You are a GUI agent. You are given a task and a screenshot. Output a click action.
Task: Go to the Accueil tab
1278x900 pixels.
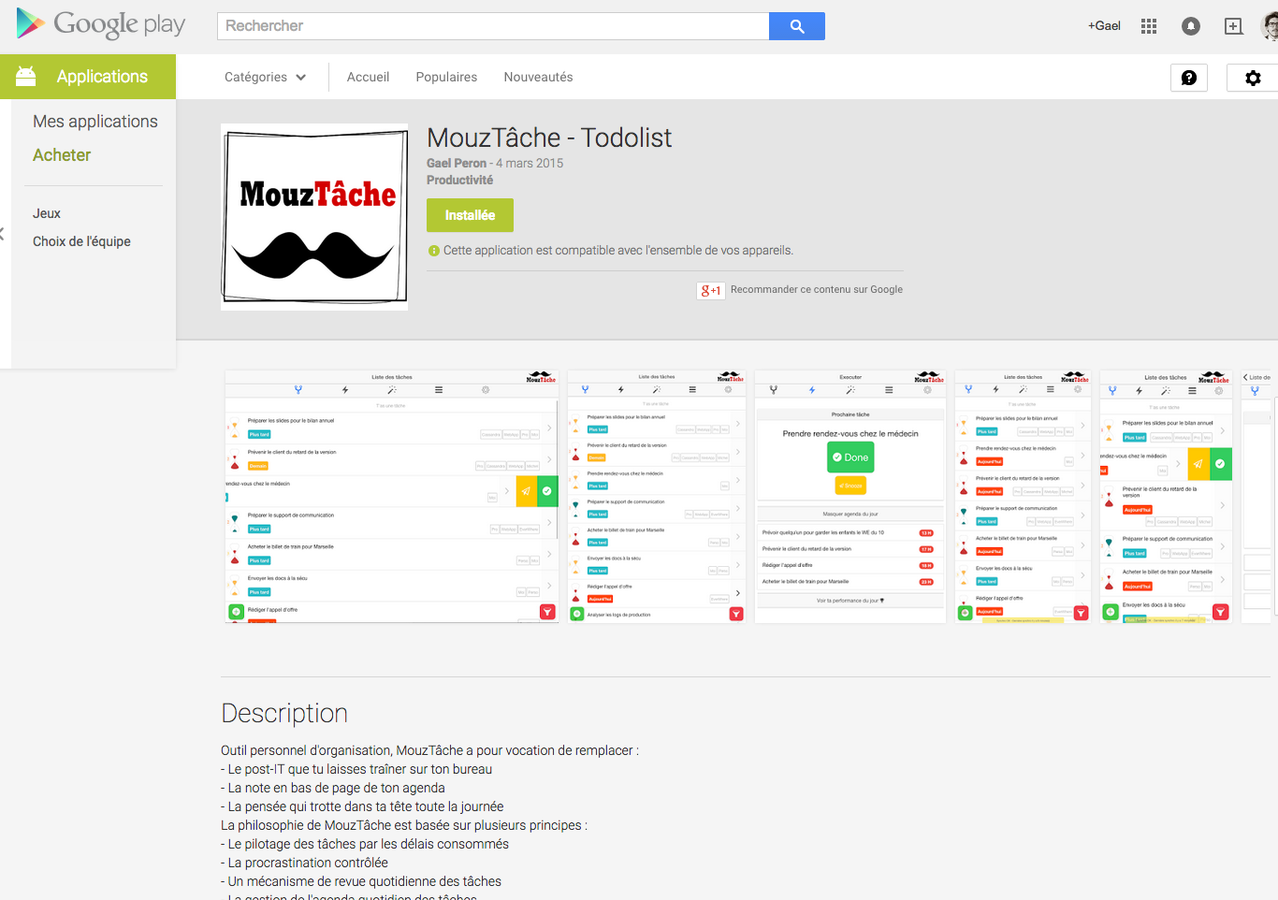click(x=368, y=77)
